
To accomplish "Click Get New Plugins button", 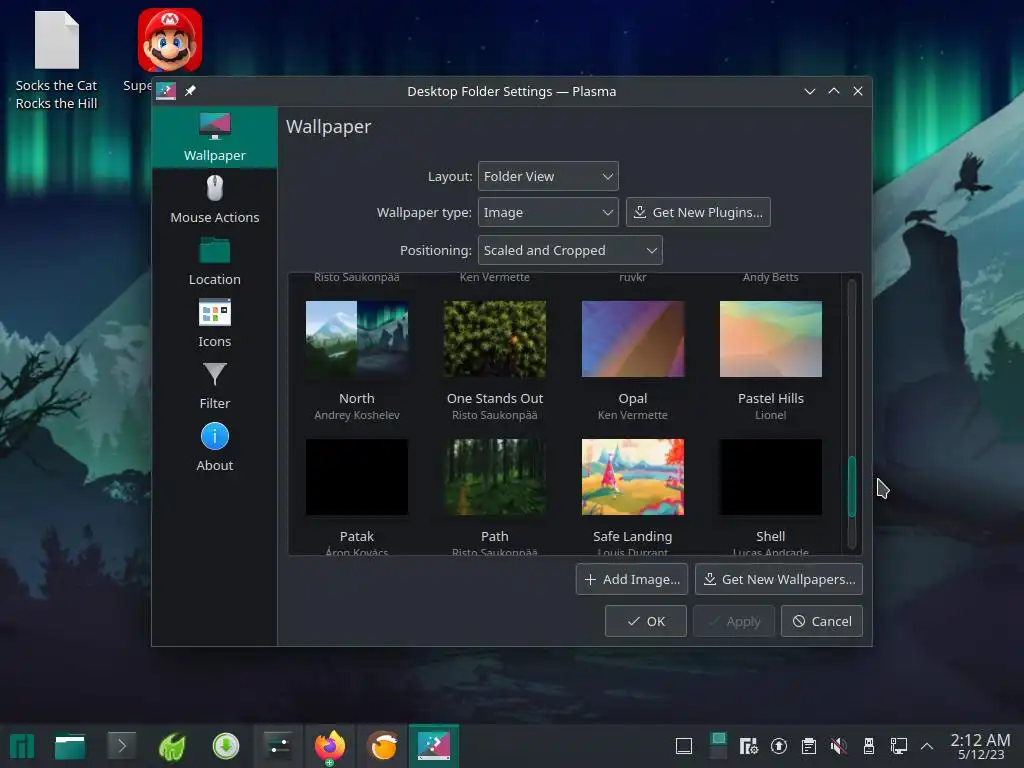I will [x=698, y=212].
